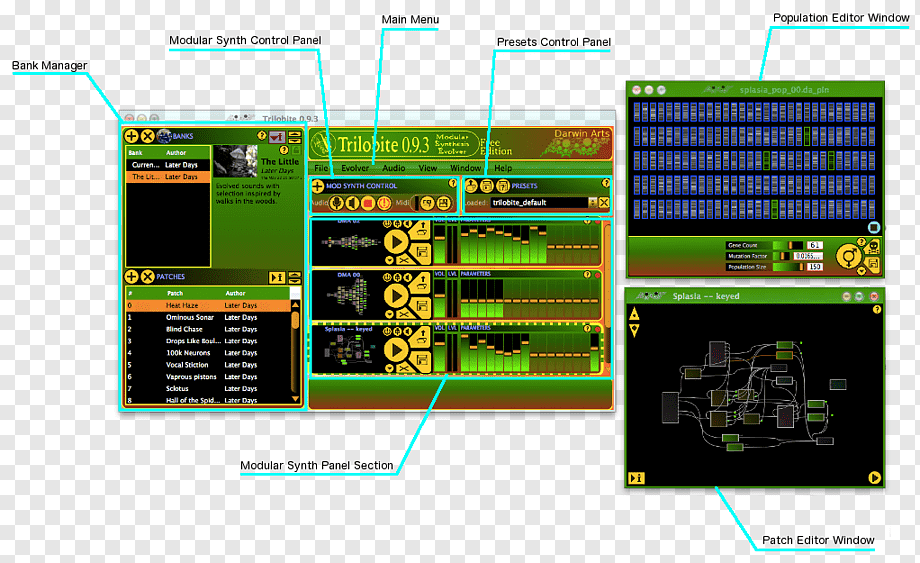Click save icon on Splasia -- keyed panel
920x563 pixels.
coord(422,360)
